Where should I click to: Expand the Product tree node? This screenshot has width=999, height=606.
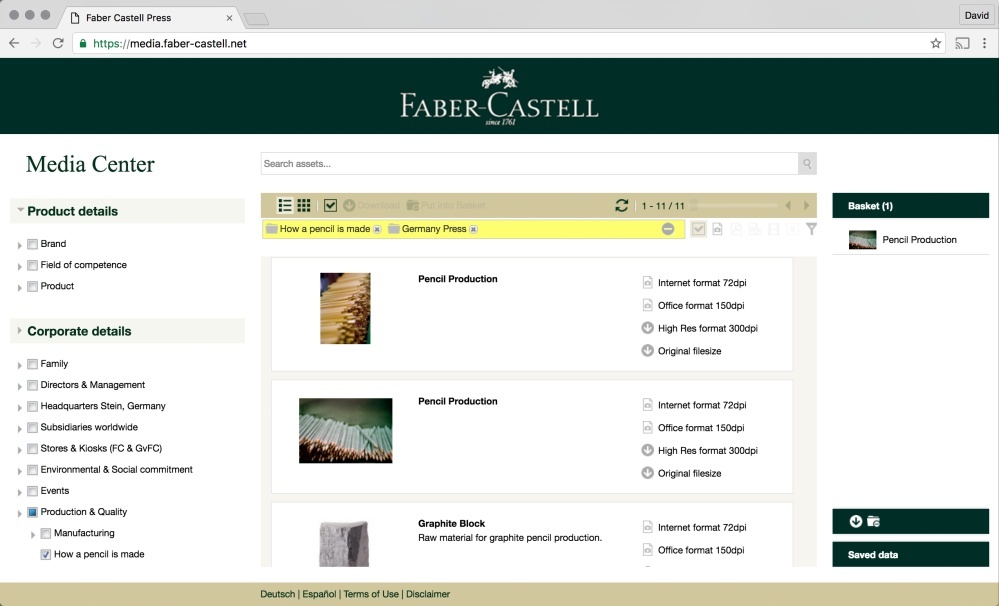point(20,287)
